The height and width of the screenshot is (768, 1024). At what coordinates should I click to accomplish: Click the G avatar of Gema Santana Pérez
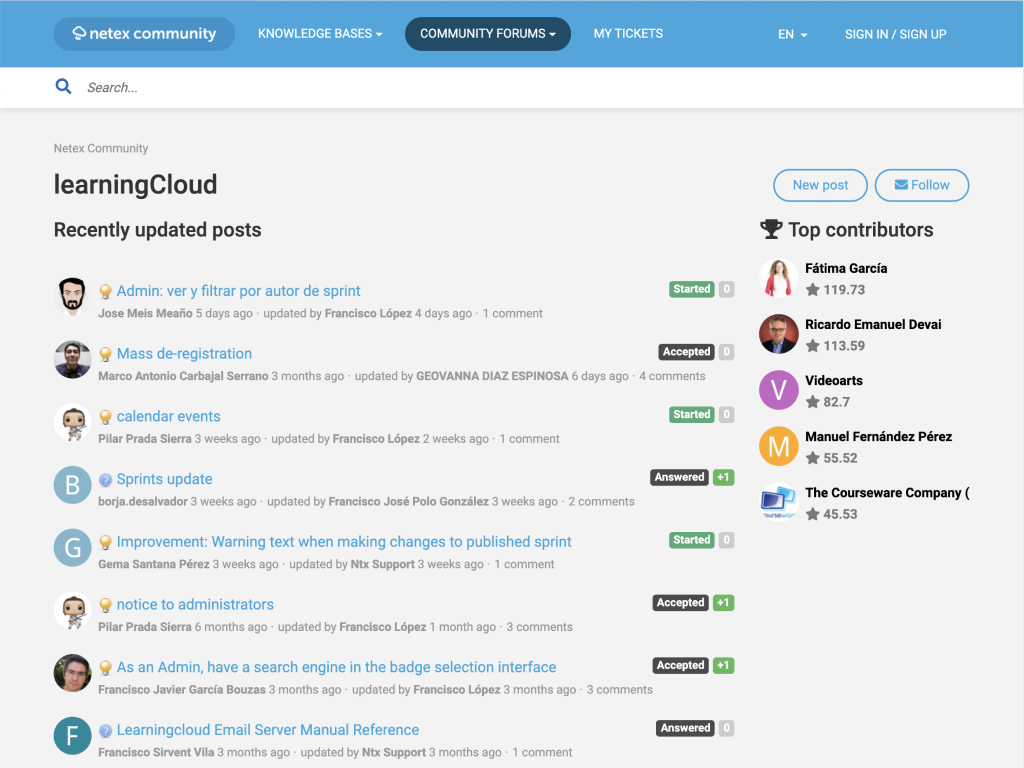(72, 547)
